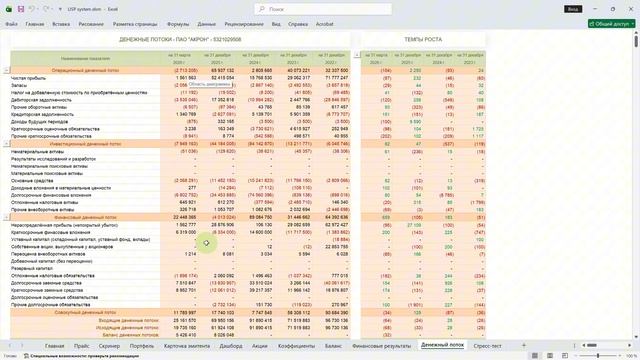Open the Коэффициенты sheet tab

296,346
